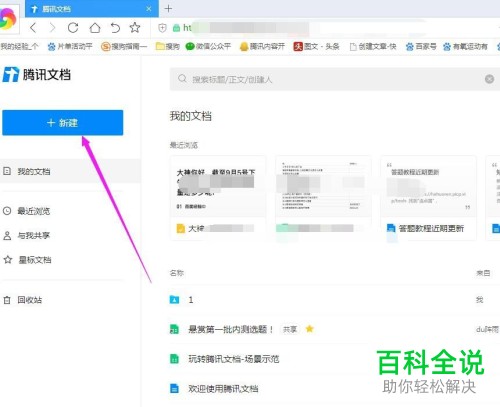Image resolution: width=500 pixels, height=407 pixels.
Task: Open 回收站 in the sidebar
Action: 29,300
